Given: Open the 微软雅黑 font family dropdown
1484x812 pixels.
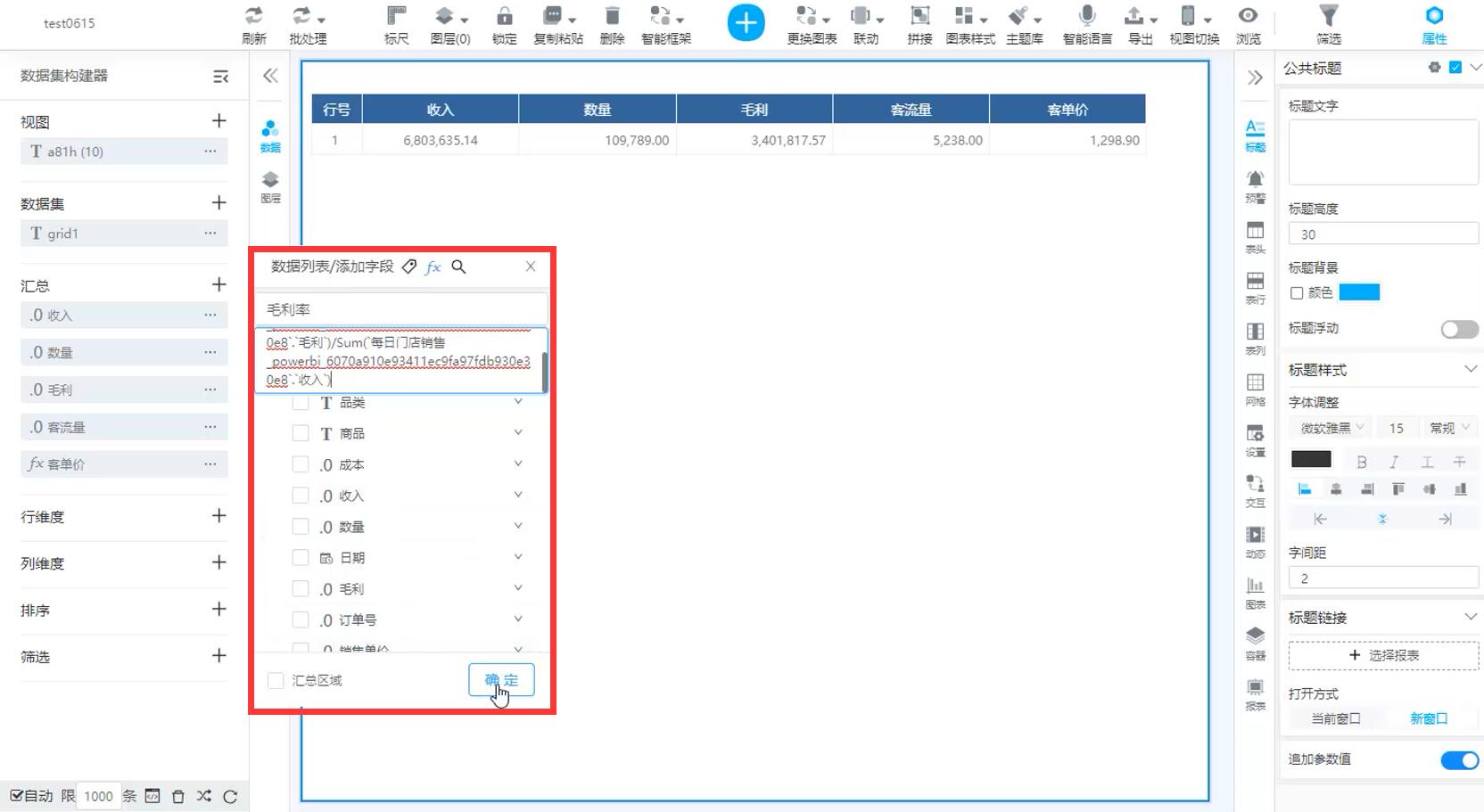Looking at the screenshot, I should tap(1331, 428).
